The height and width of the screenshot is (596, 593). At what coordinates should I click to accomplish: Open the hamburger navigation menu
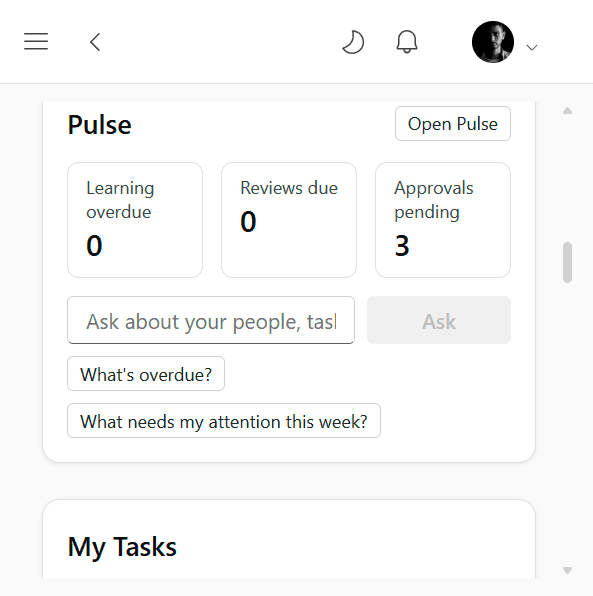coord(36,41)
